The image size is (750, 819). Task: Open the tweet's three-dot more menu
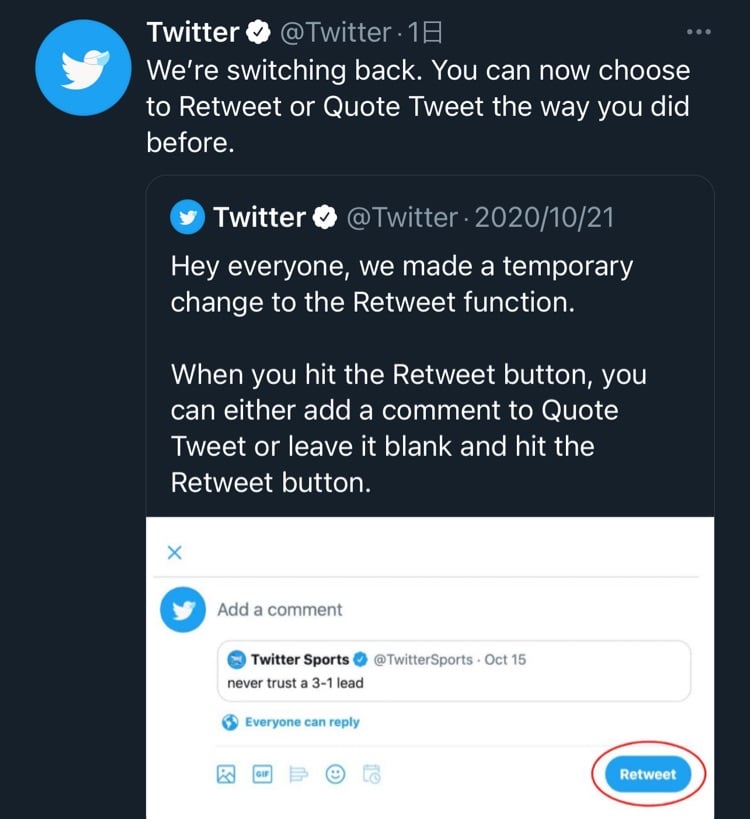(699, 32)
